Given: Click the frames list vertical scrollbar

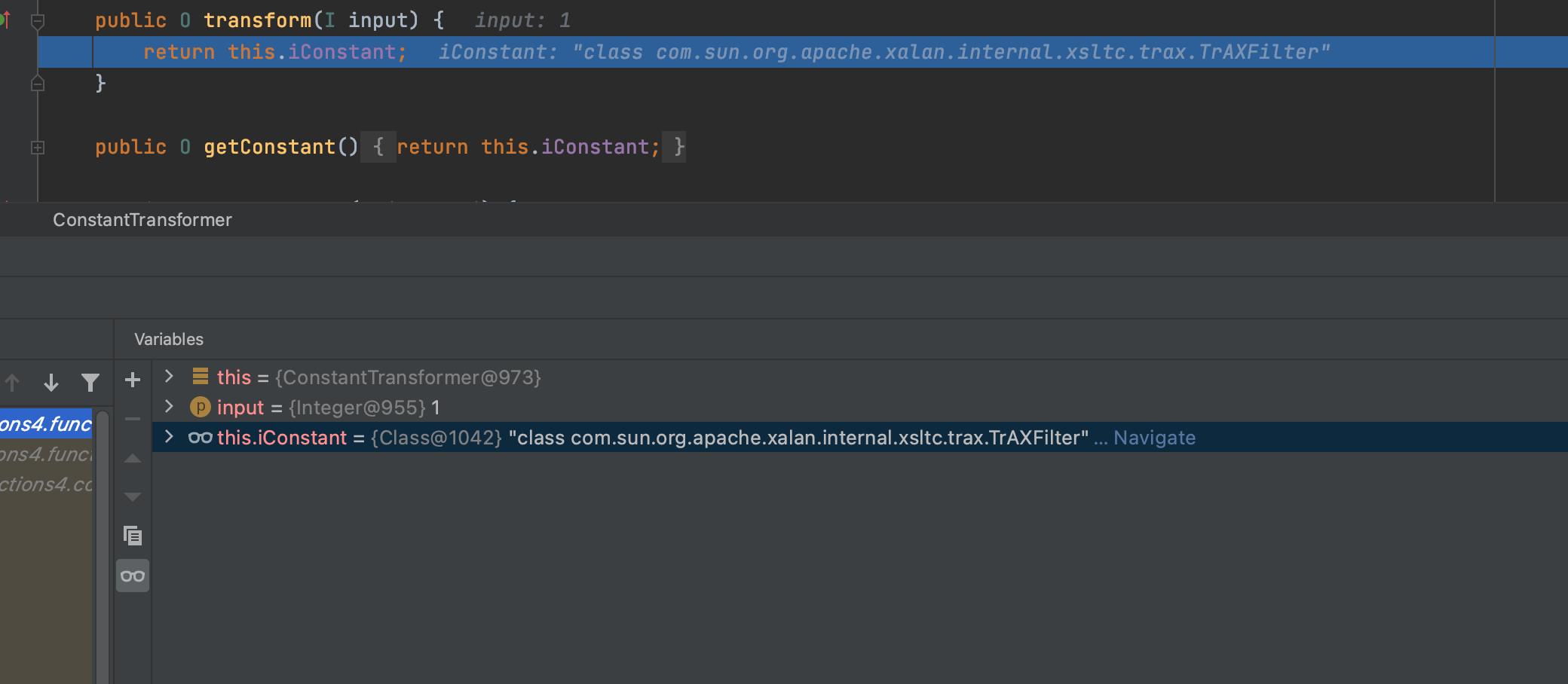Looking at the screenshot, I should point(103,546).
